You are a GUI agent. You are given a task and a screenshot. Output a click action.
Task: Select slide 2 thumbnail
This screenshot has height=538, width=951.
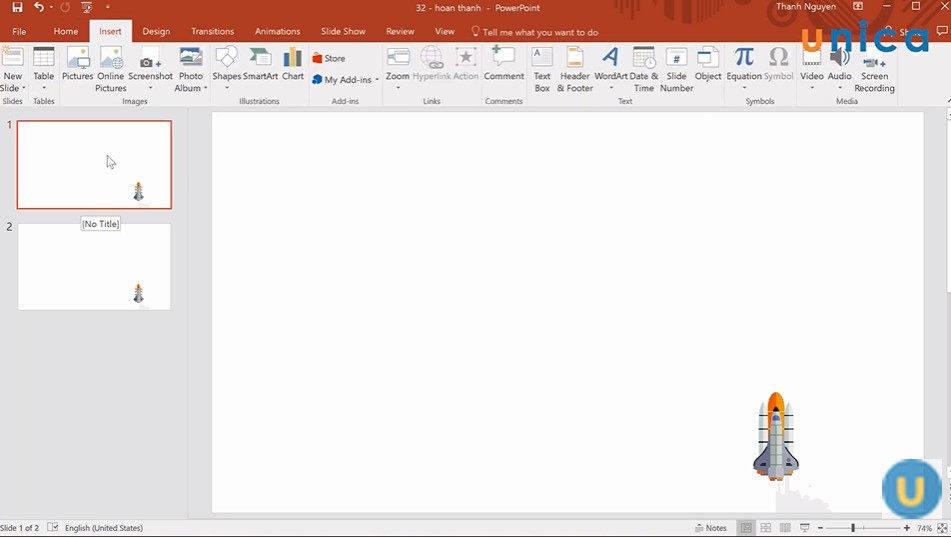(x=94, y=266)
